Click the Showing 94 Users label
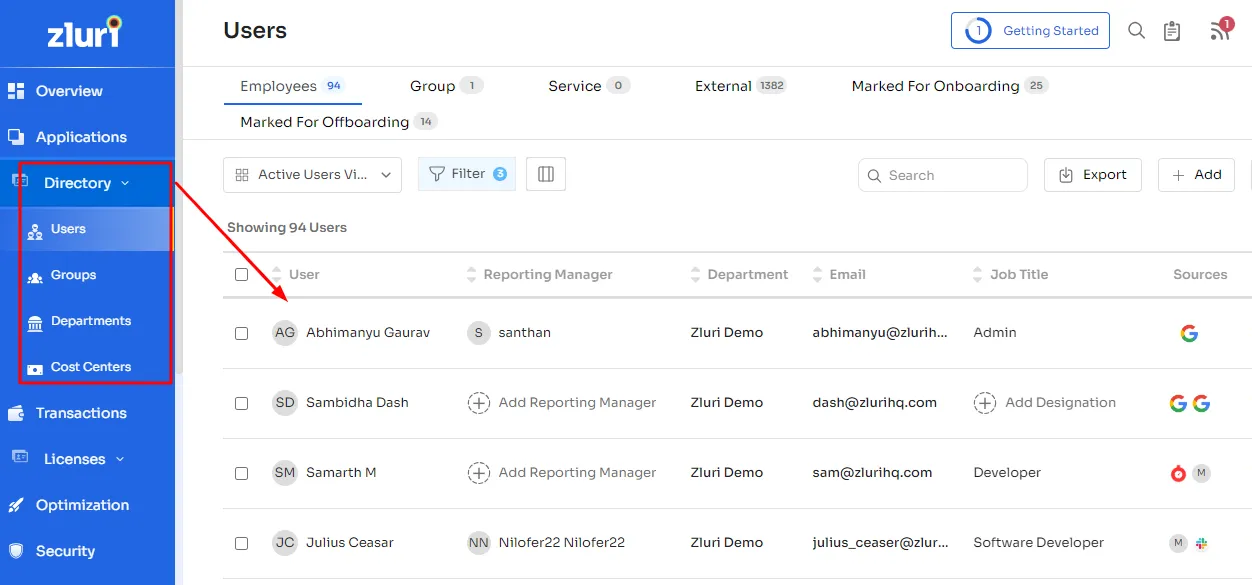This screenshot has height=585, width=1252. coord(287,228)
